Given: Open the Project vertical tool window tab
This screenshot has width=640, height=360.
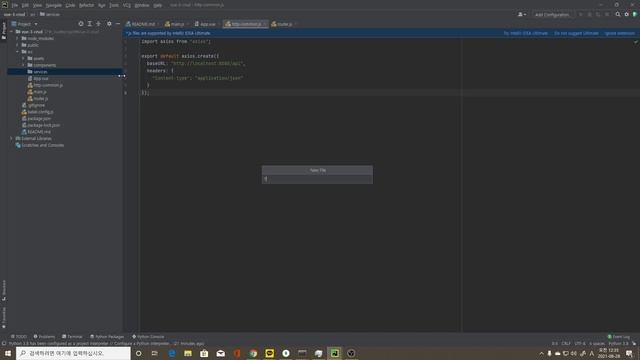Looking at the screenshot, I should pyautogui.click(x=4, y=31).
